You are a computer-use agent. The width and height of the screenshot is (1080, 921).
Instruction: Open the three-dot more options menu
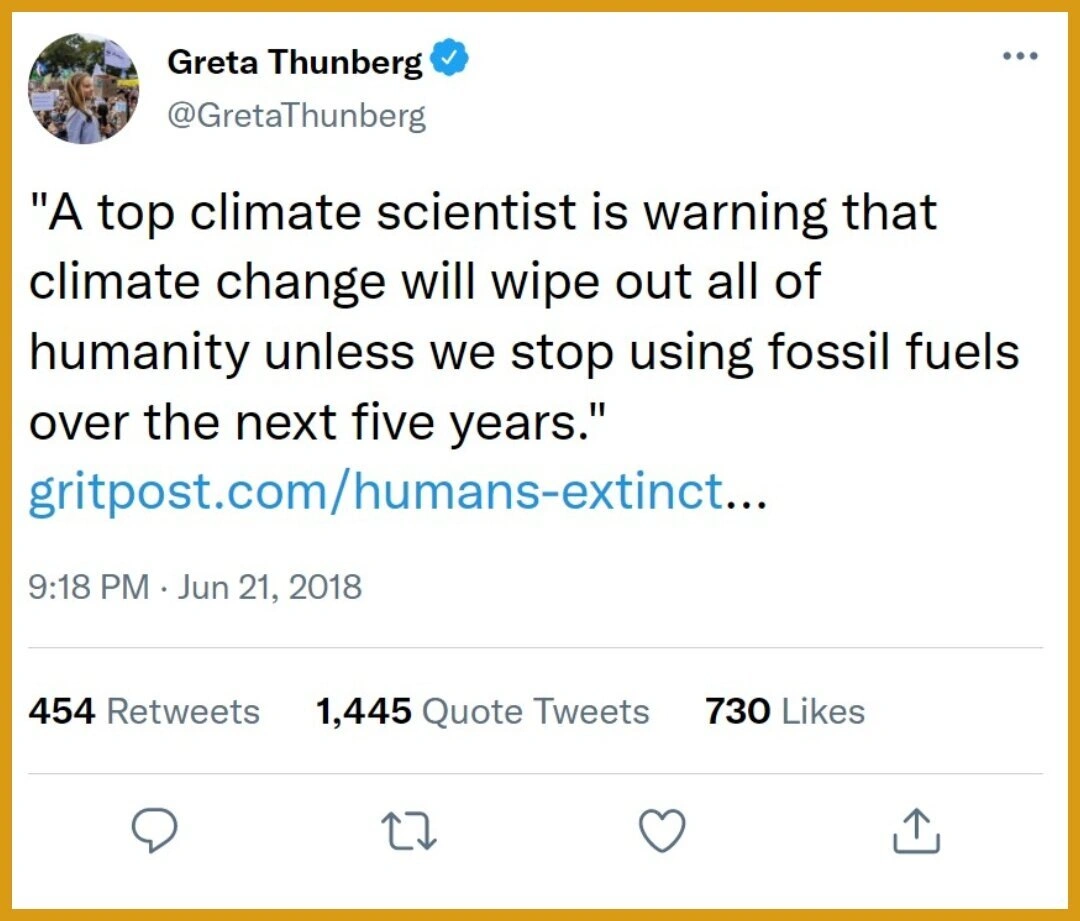tap(1020, 56)
